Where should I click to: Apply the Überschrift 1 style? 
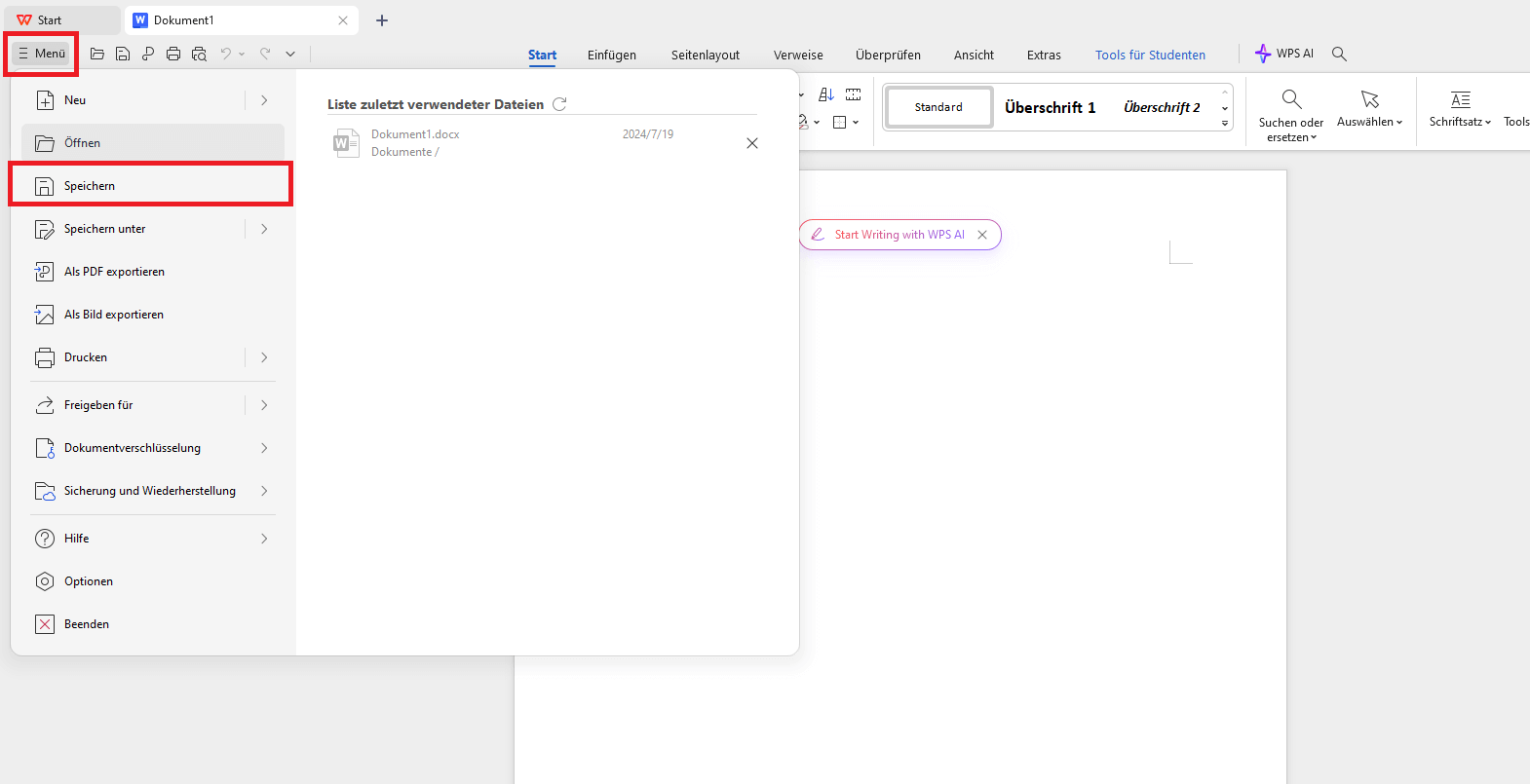[1051, 107]
